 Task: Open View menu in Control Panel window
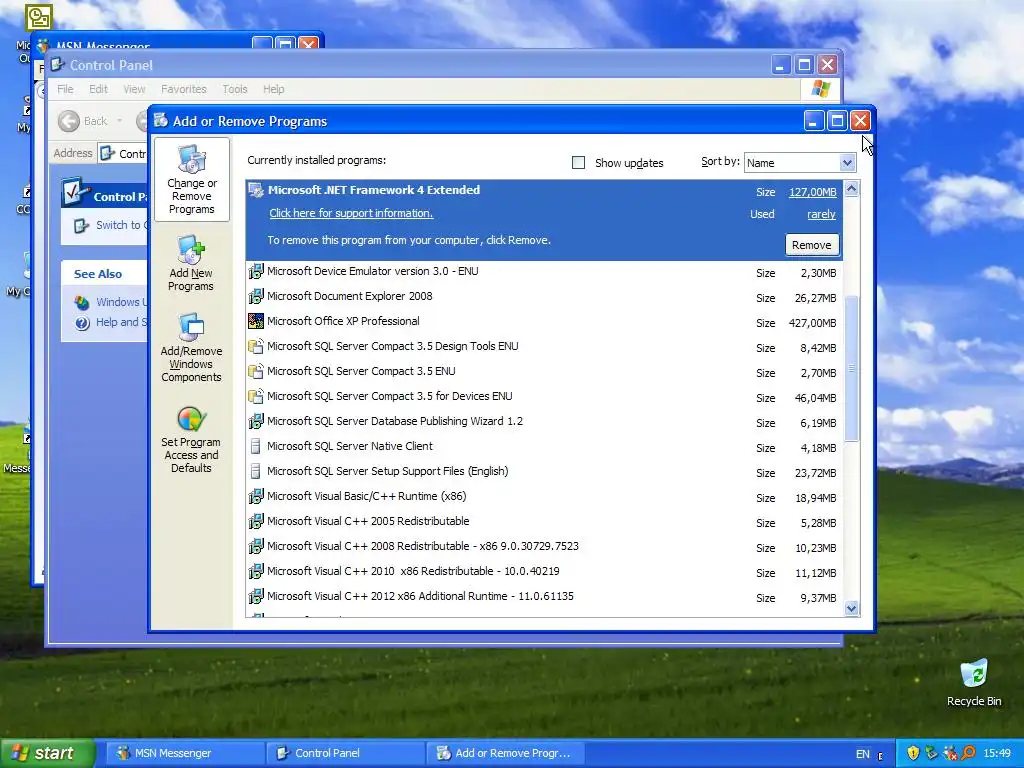click(x=135, y=89)
